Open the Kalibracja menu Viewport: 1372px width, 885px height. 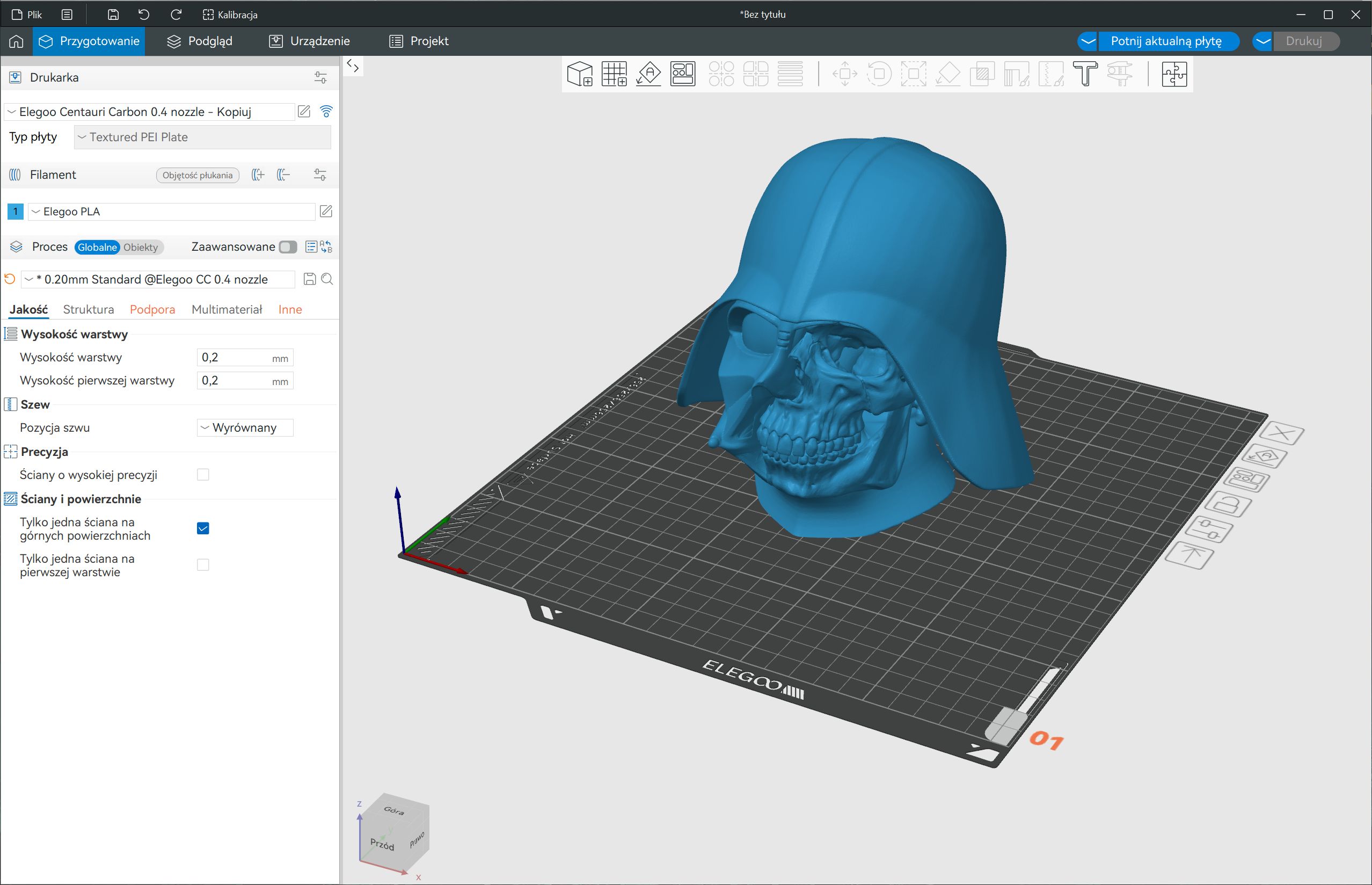(230, 14)
